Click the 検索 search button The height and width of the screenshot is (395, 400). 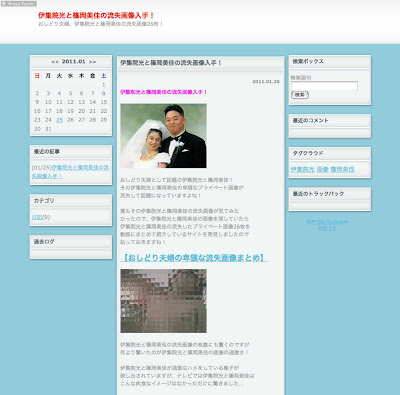click(300, 95)
